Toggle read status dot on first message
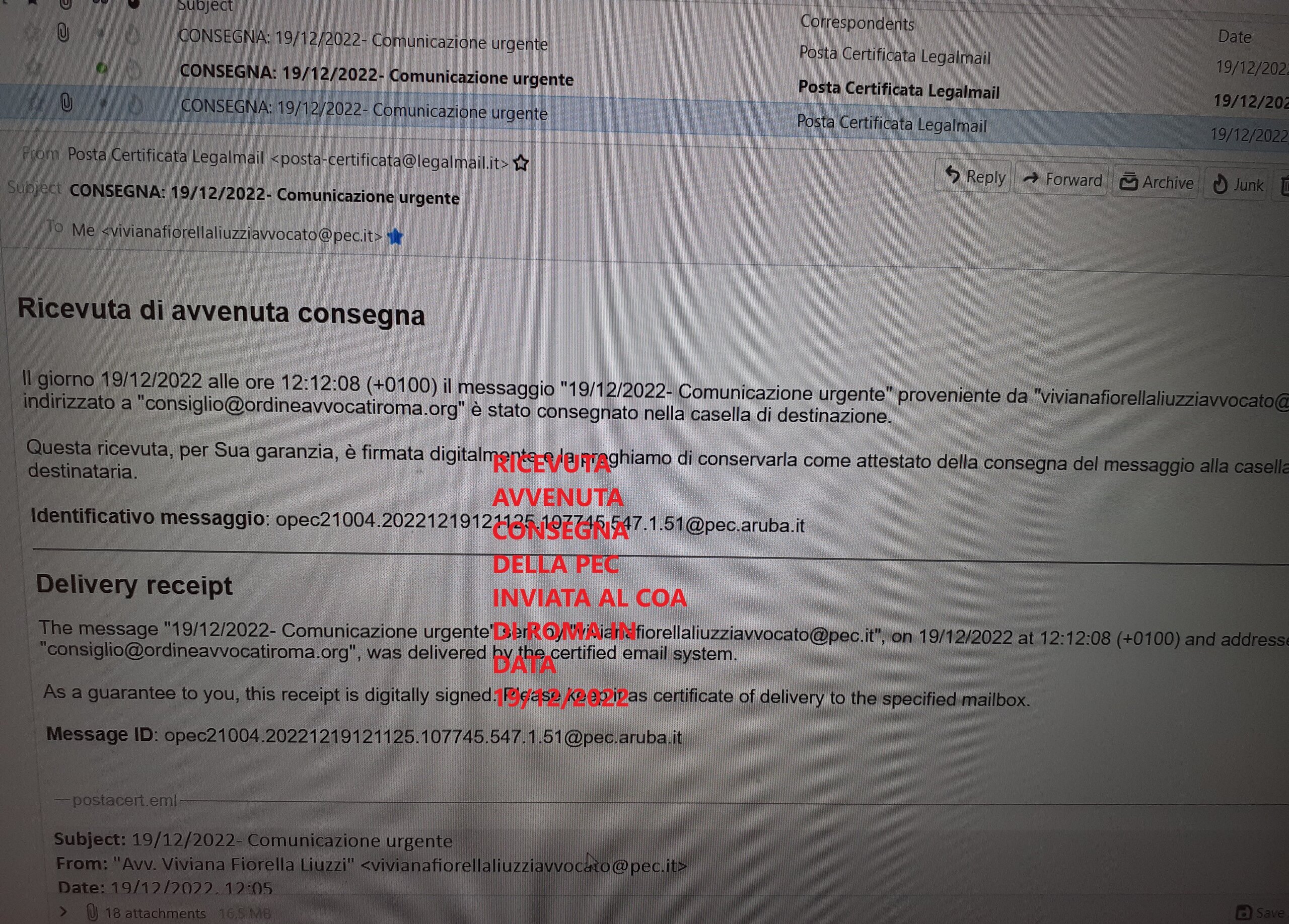Image resolution: width=1289 pixels, height=924 pixels. [x=100, y=34]
